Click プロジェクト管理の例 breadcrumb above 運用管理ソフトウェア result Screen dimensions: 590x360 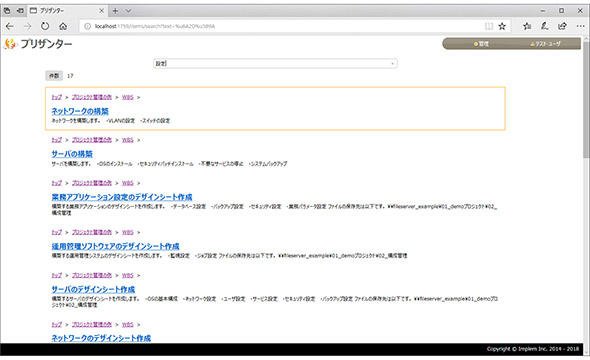point(92,232)
